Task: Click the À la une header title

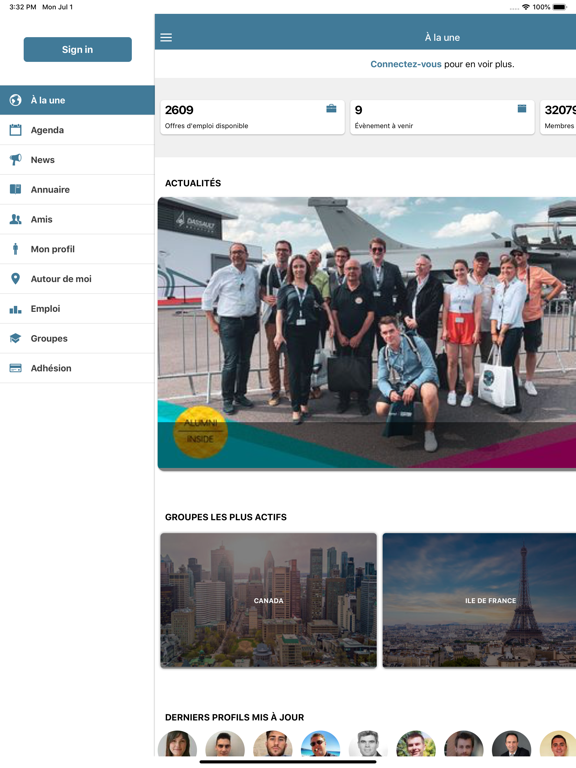Action: coord(442,37)
